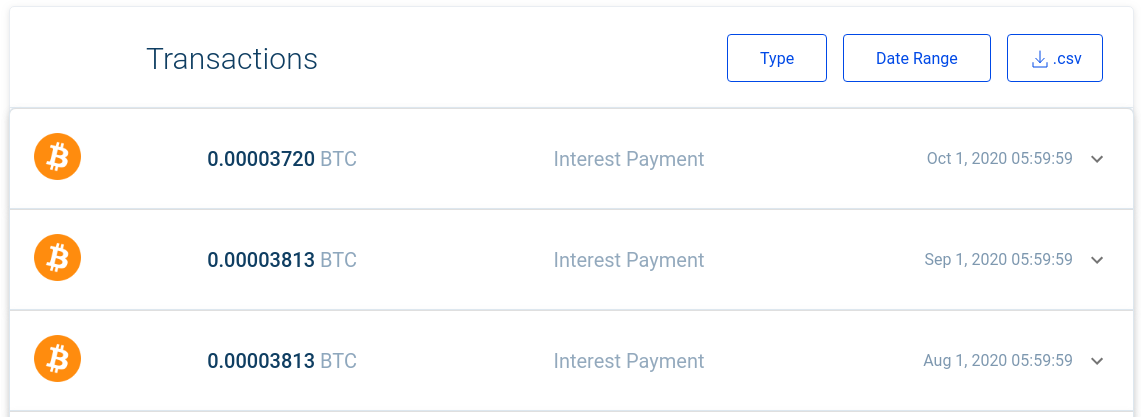
Task: Open the Type filter
Action: 776,58
